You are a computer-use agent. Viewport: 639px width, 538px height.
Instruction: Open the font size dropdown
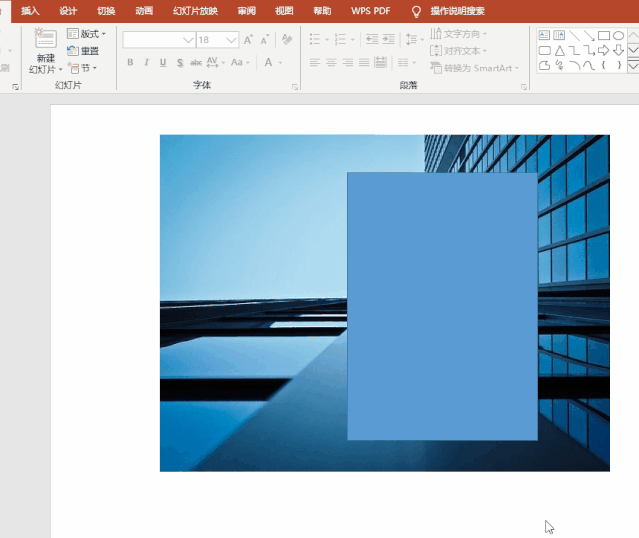click(232, 40)
